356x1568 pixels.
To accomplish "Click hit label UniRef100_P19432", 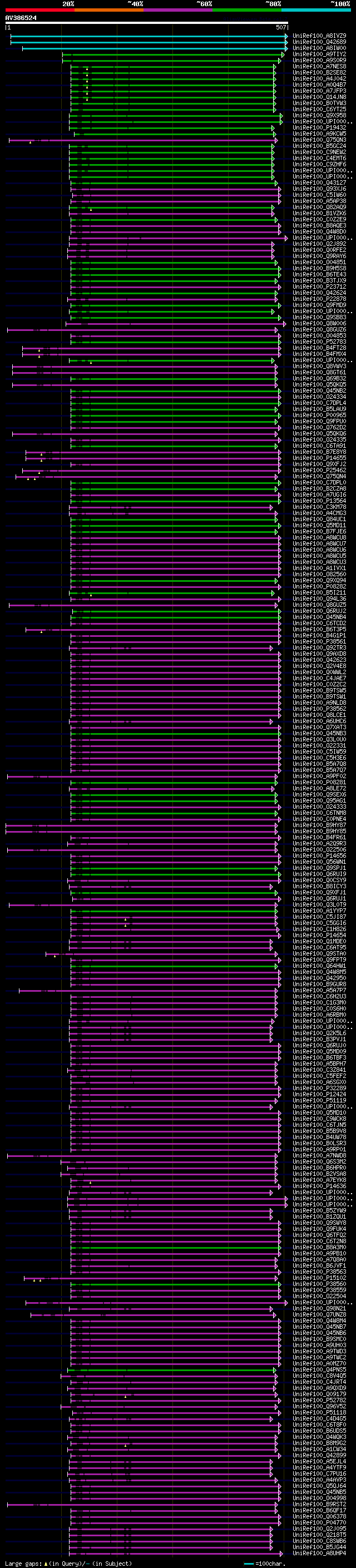I will tap(319, 128).
